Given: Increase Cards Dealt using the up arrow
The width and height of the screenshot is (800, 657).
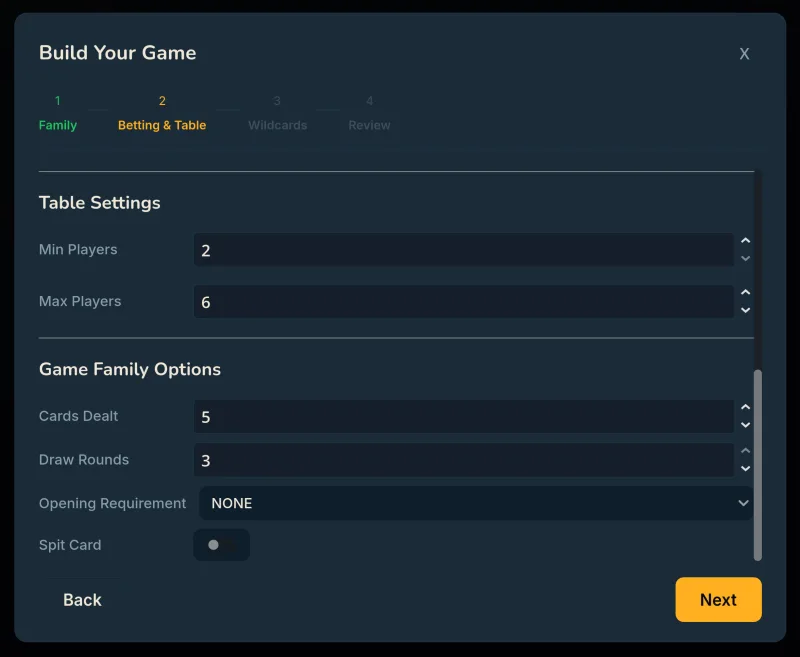Looking at the screenshot, I should click(x=745, y=409).
